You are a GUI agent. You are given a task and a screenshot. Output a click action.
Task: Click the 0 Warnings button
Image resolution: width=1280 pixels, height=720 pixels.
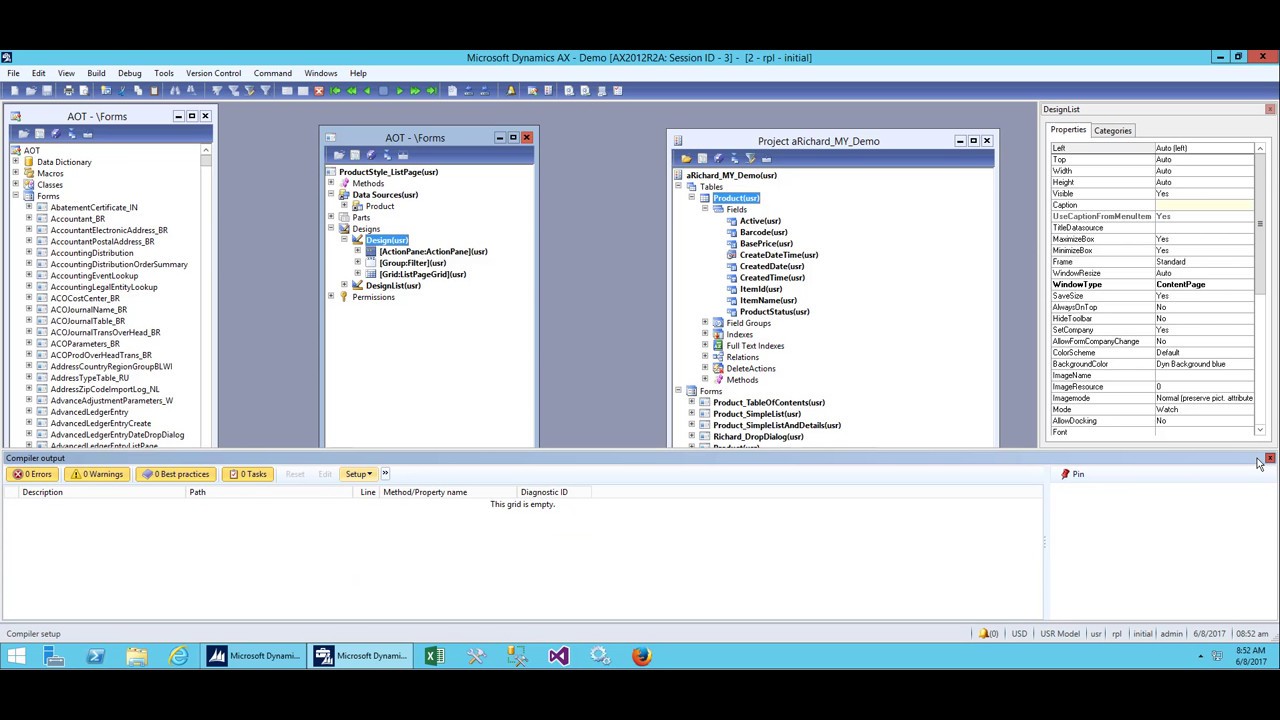[97, 474]
